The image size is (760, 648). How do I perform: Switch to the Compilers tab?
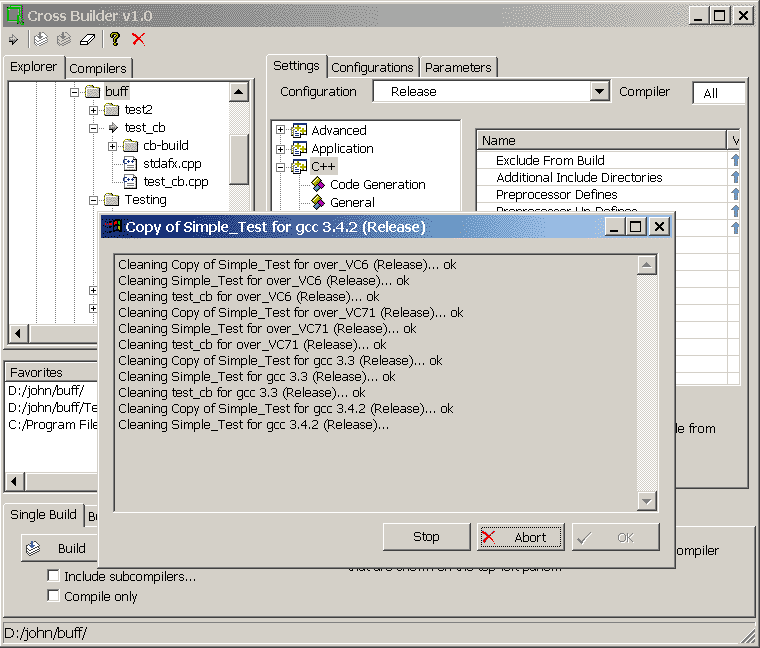coord(98,68)
